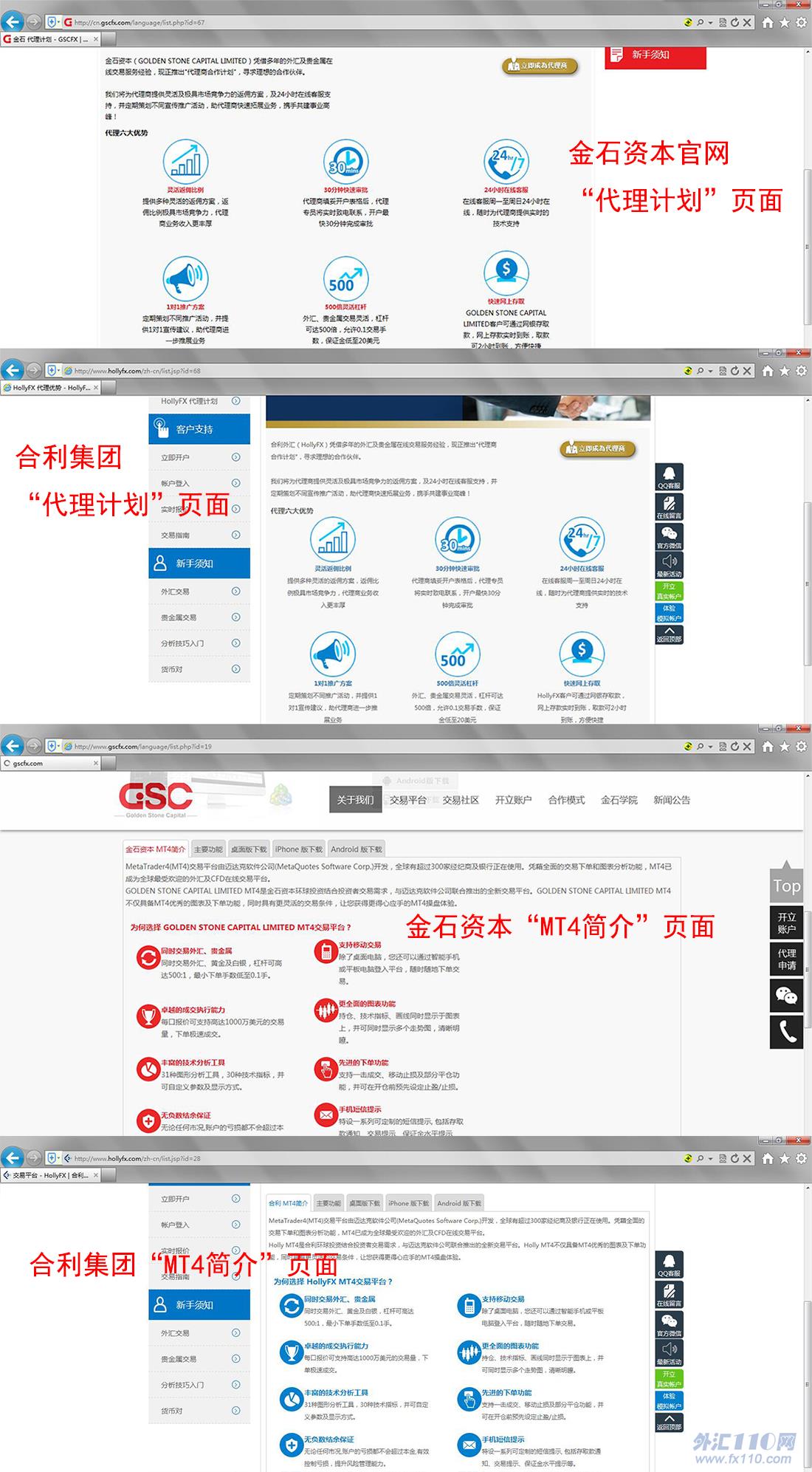Click 24小时在线客服 phone icon in GSCFX 代理计划 window
Viewport: 812px width, 1472px height.
click(x=506, y=162)
